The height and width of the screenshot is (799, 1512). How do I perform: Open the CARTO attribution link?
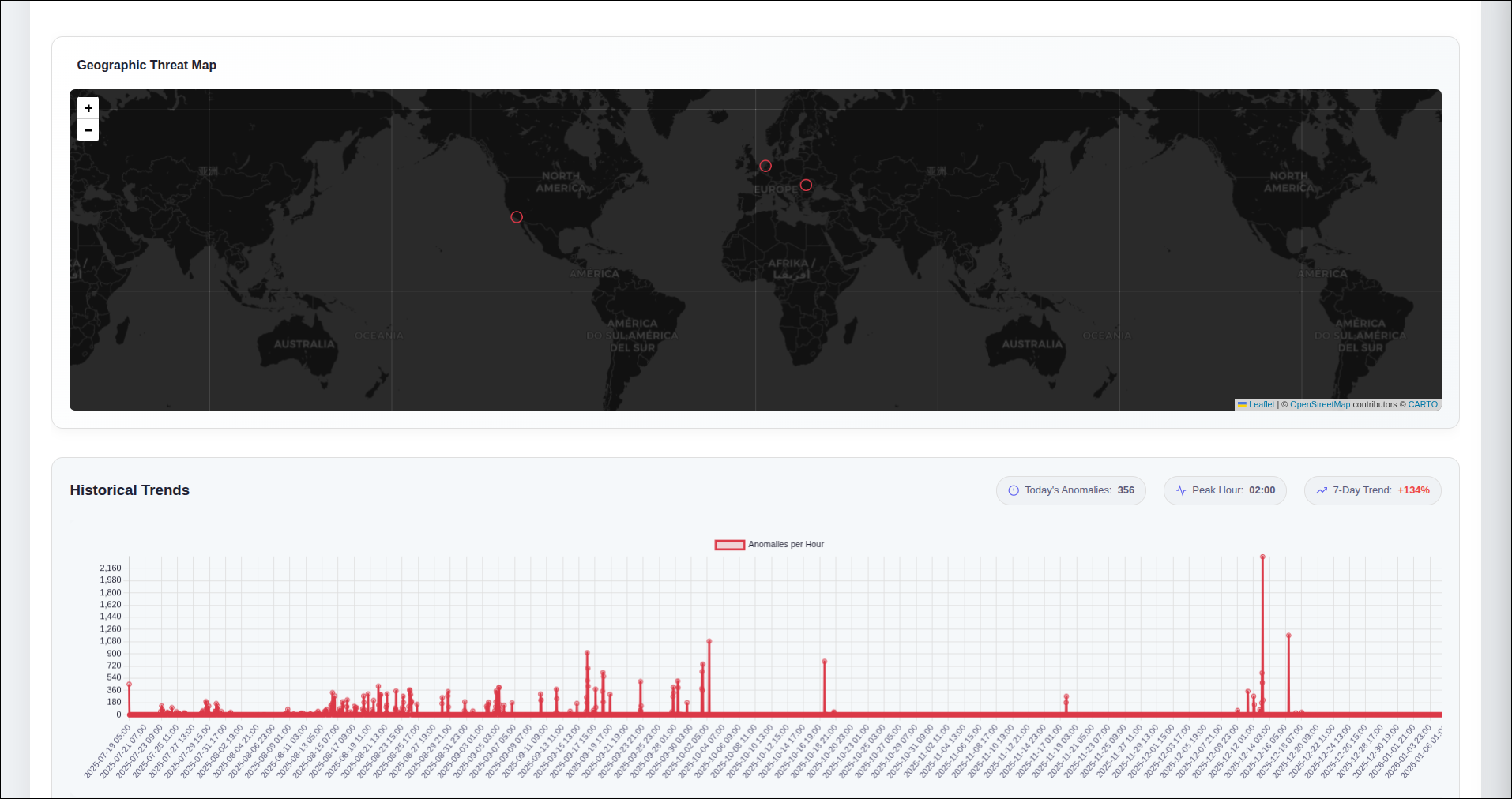(x=1423, y=404)
